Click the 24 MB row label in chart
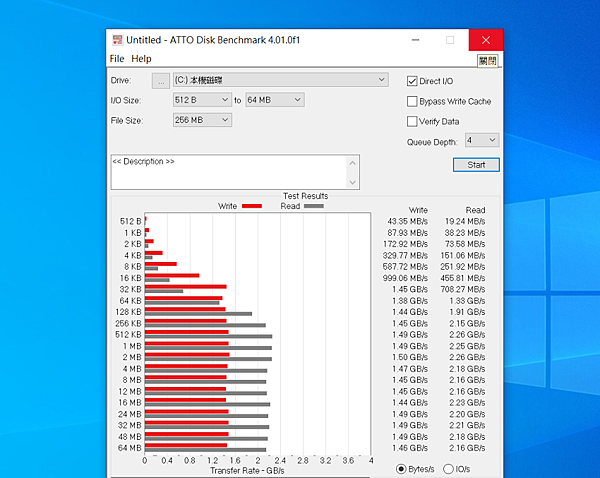Image resolution: width=600 pixels, height=478 pixels. click(129, 414)
